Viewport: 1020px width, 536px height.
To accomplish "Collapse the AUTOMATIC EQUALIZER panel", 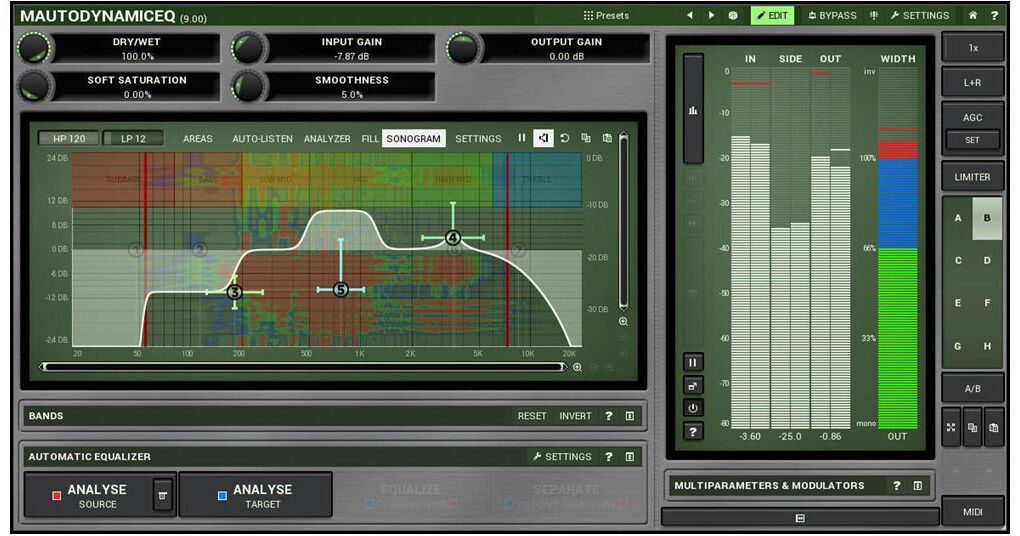I will [x=630, y=457].
